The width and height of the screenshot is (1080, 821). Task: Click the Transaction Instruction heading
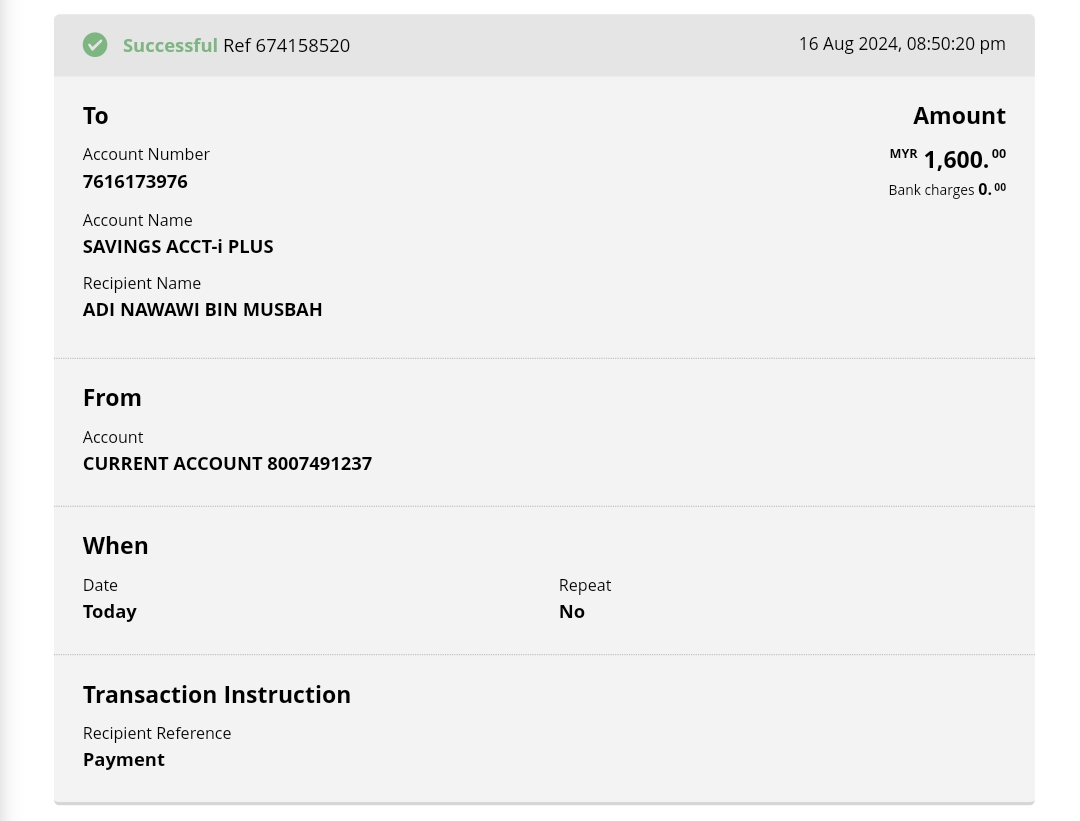coord(216,695)
